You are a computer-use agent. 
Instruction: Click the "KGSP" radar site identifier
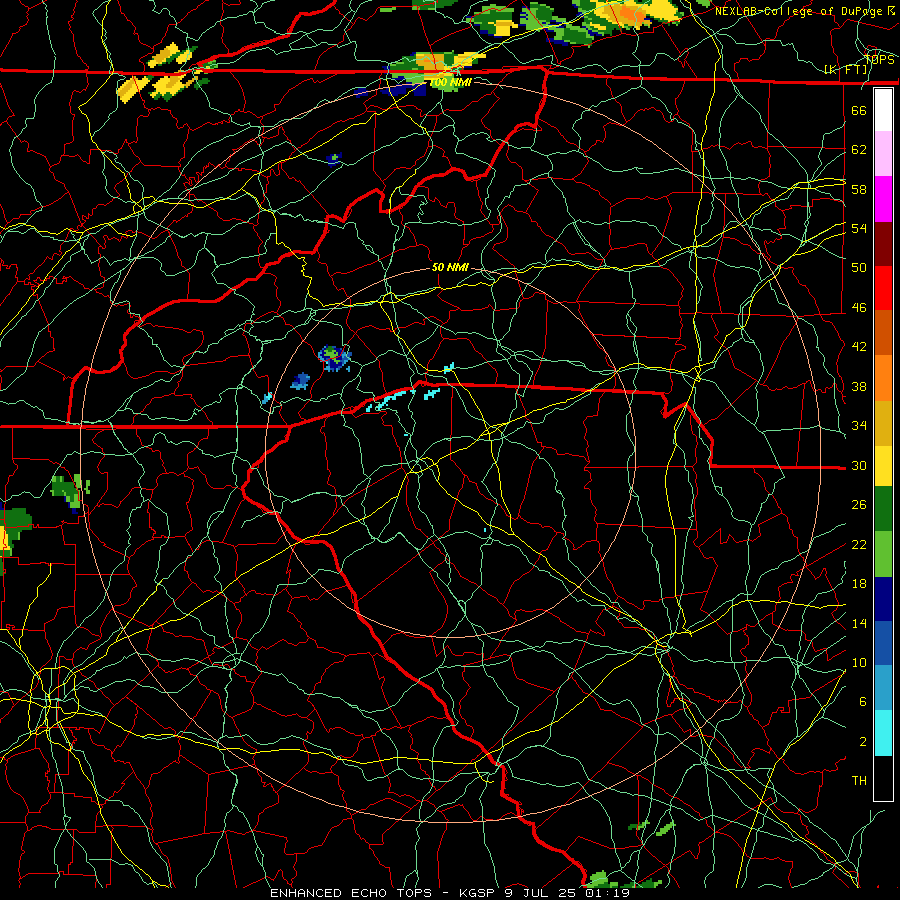[479, 893]
